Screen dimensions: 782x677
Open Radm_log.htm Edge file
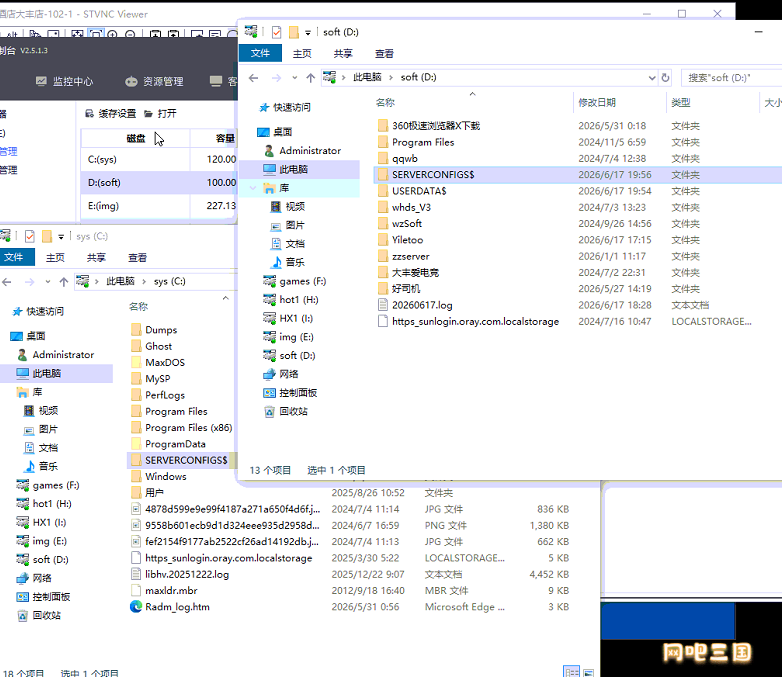pyautogui.click(x=177, y=607)
